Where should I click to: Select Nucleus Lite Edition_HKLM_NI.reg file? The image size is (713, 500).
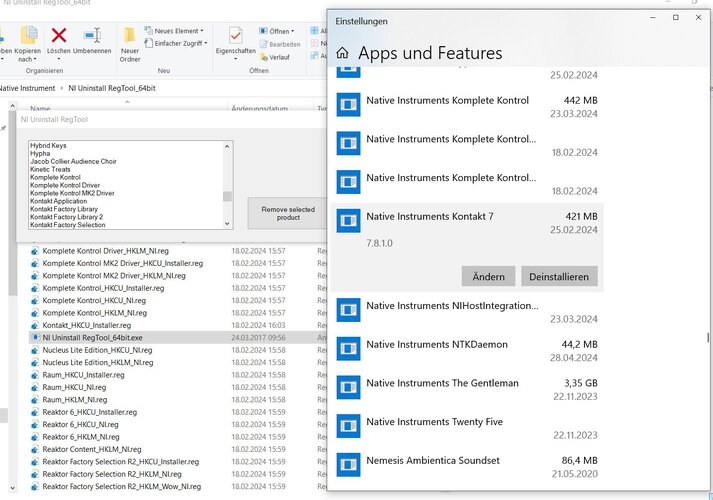[98, 363]
